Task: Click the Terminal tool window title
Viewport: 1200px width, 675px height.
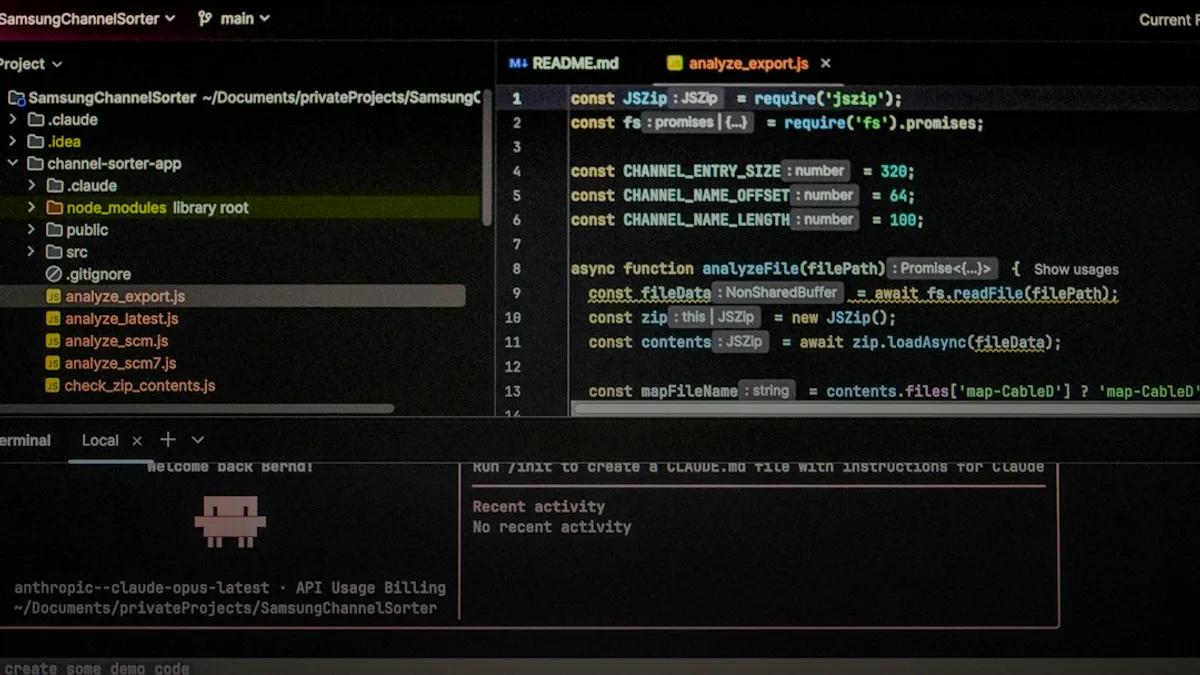Action: [x=25, y=440]
